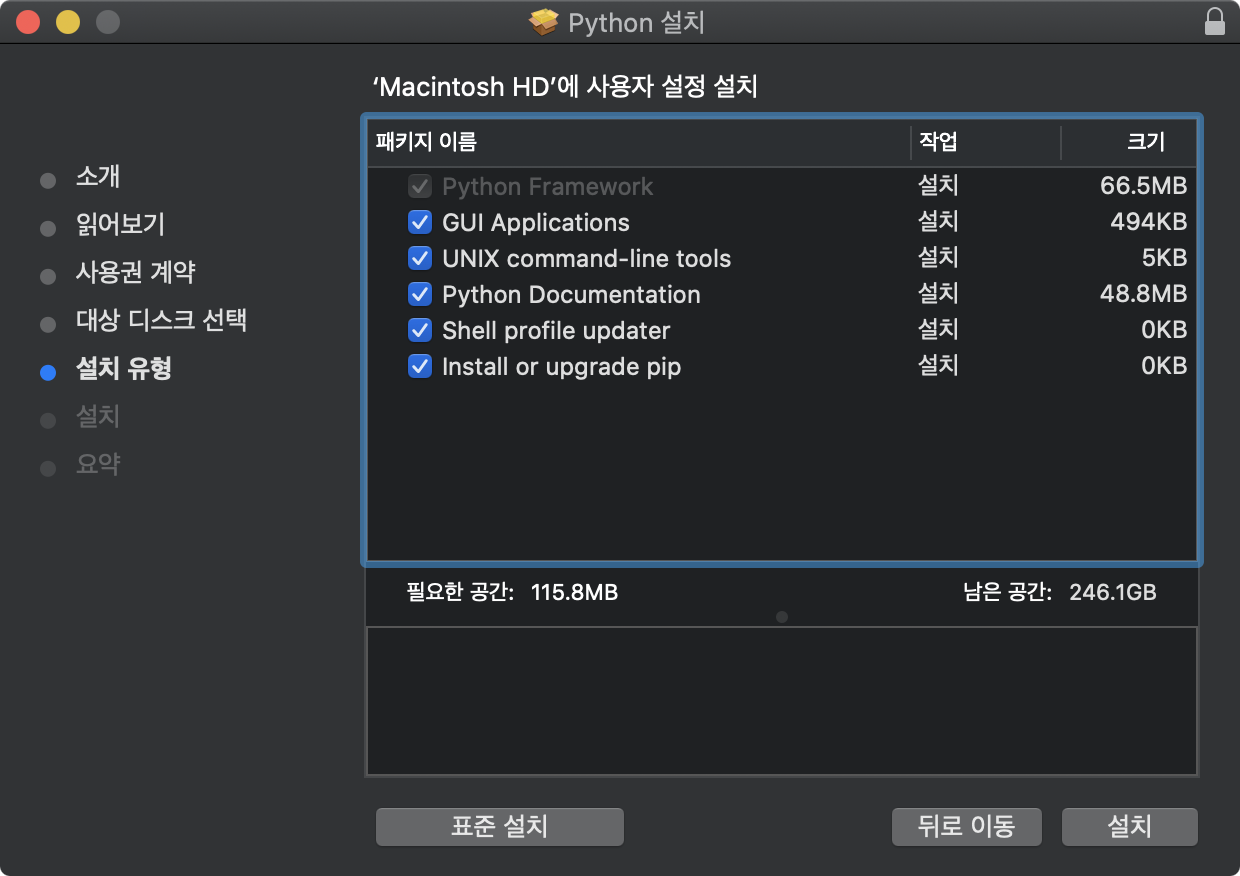Image resolution: width=1240 pixels, height=876 pixels.
Task: Click the disabled Python Framework checkbox
Action: (x=420, y=186)
